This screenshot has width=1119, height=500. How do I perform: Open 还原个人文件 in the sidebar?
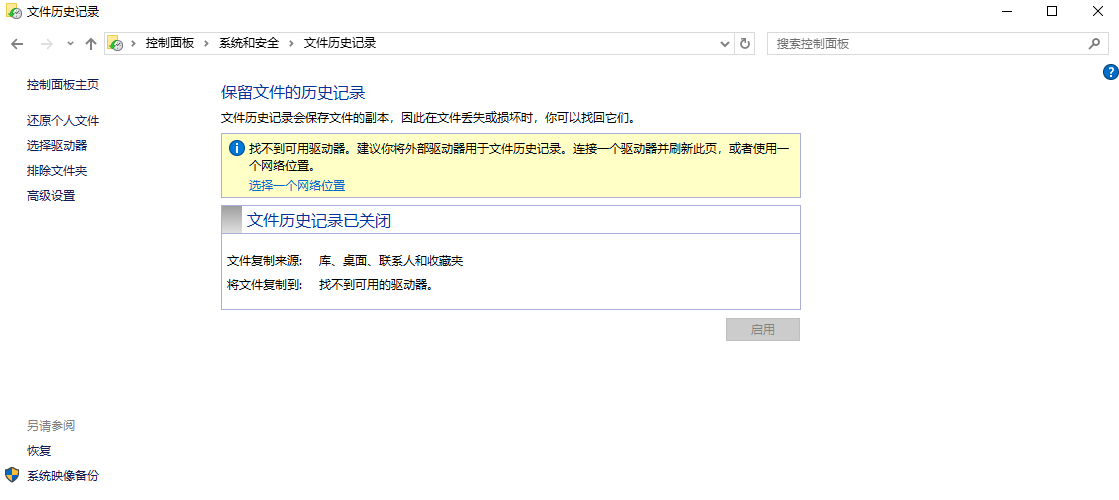pos(63,121)
